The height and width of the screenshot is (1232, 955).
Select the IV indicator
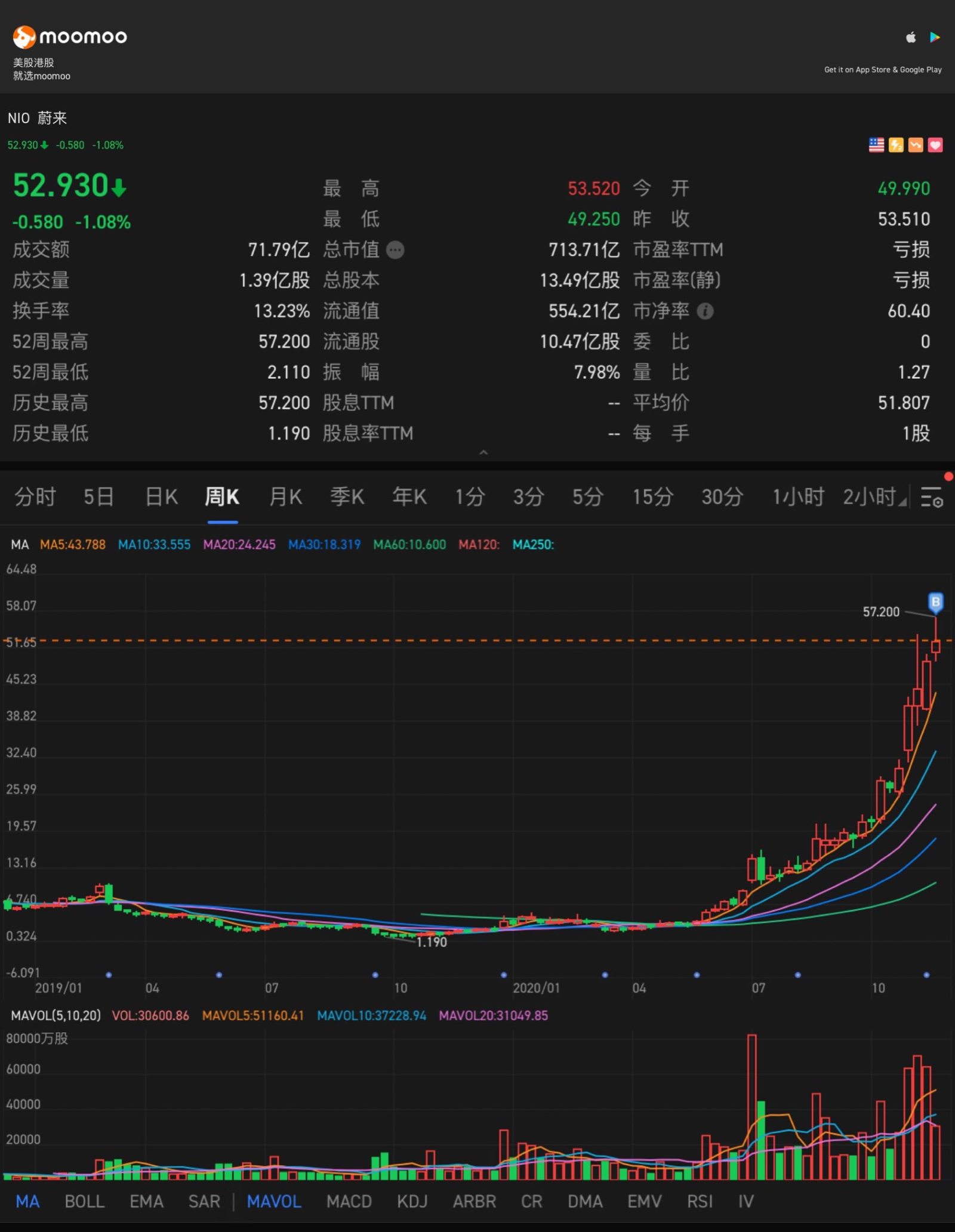pos(746,1201)
